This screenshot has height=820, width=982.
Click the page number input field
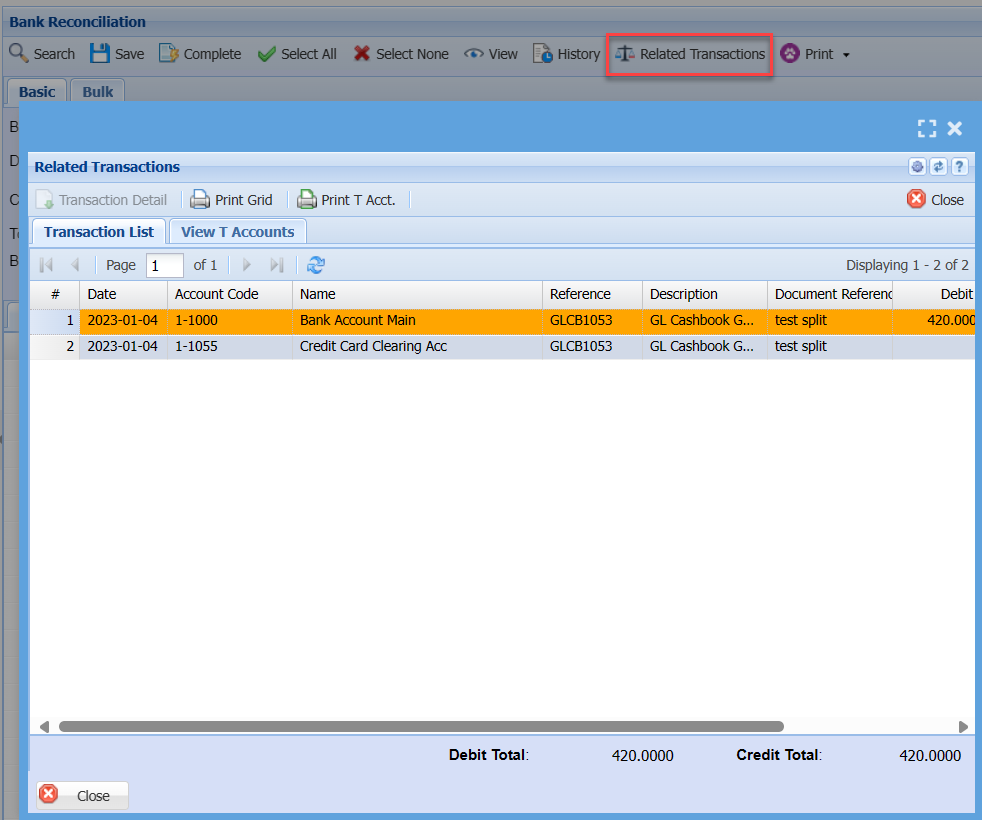165,265
